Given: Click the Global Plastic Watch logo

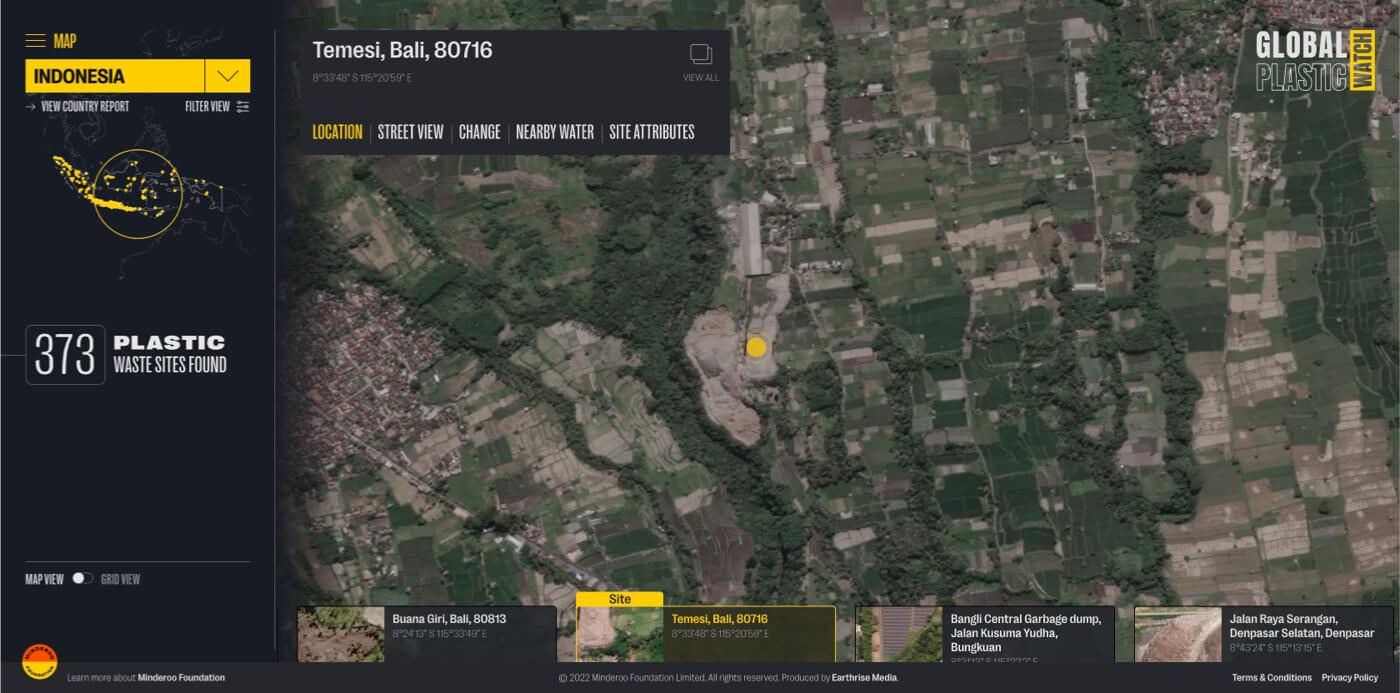Looking at the screenshot, I should point(1316,61).
